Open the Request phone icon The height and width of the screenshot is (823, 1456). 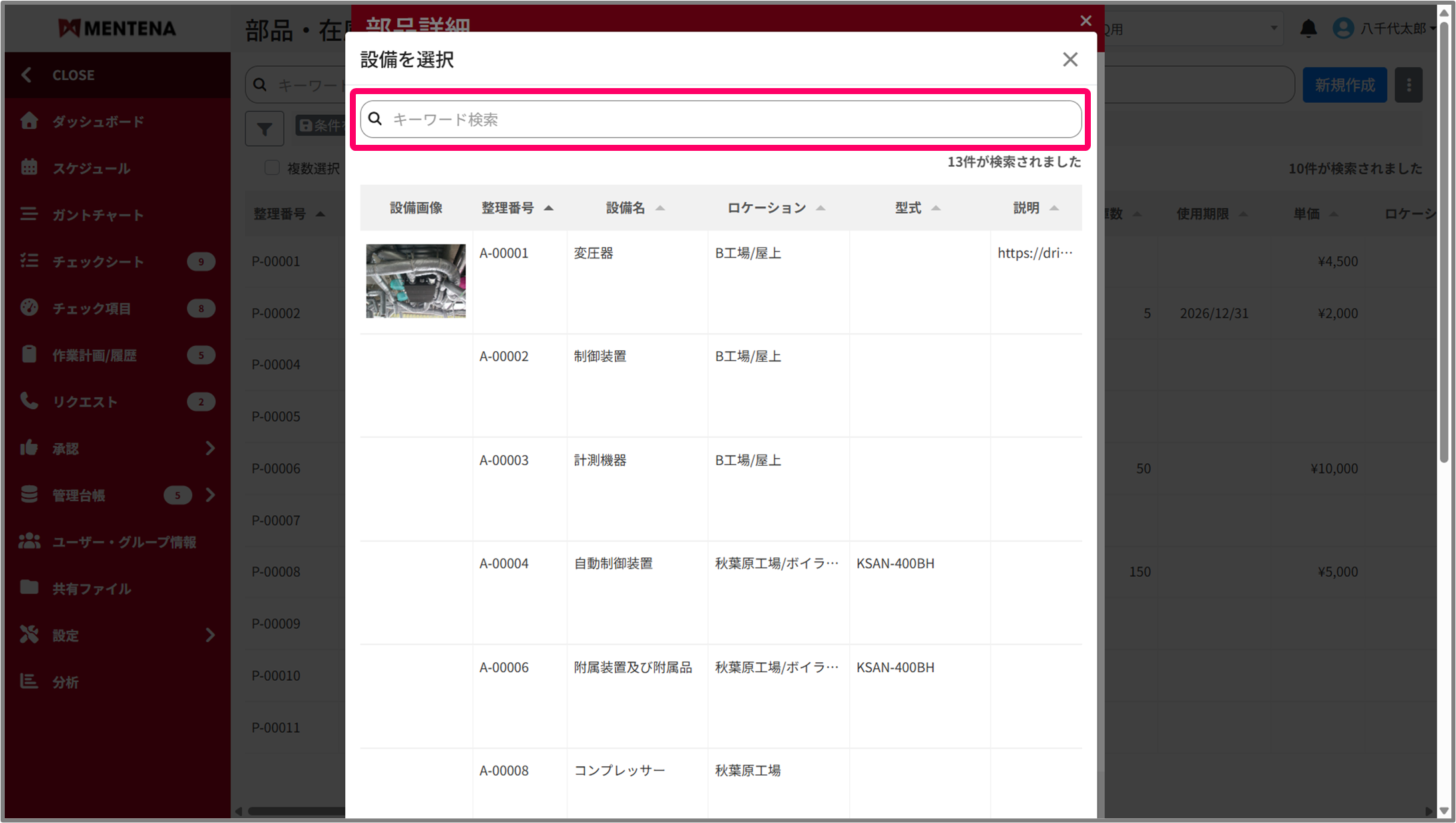pos(29,401)
